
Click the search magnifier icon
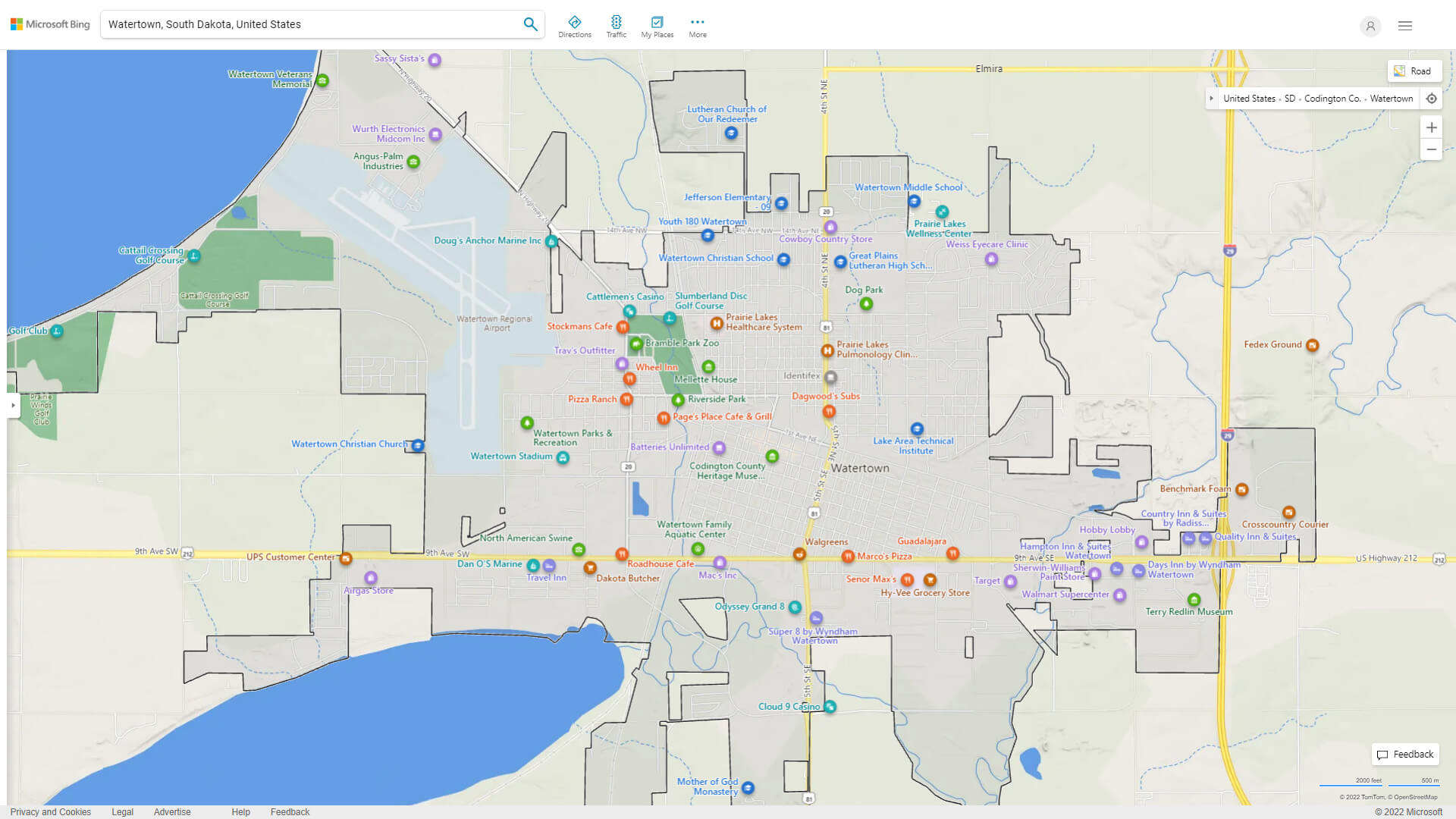[x=530, y=24]
